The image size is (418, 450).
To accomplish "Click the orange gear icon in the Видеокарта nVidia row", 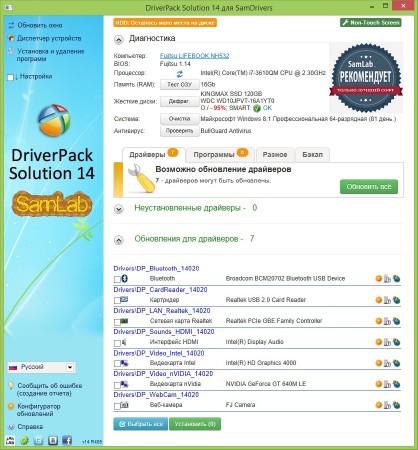I will pos(379,384).
